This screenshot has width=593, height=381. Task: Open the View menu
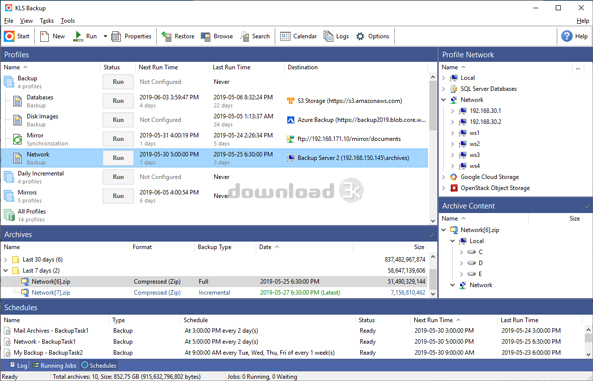click(x=26, y=21)
